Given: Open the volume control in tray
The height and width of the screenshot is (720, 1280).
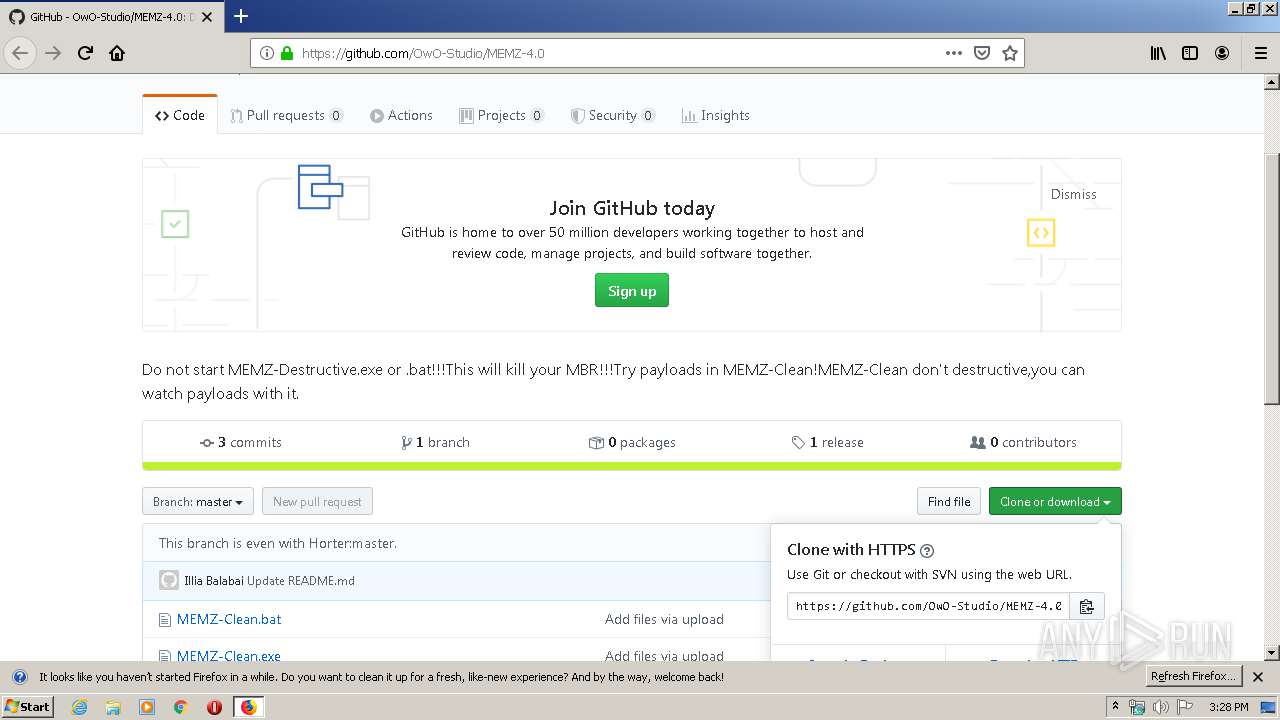Looking at the screenshot, I should tap(1161, 707).
